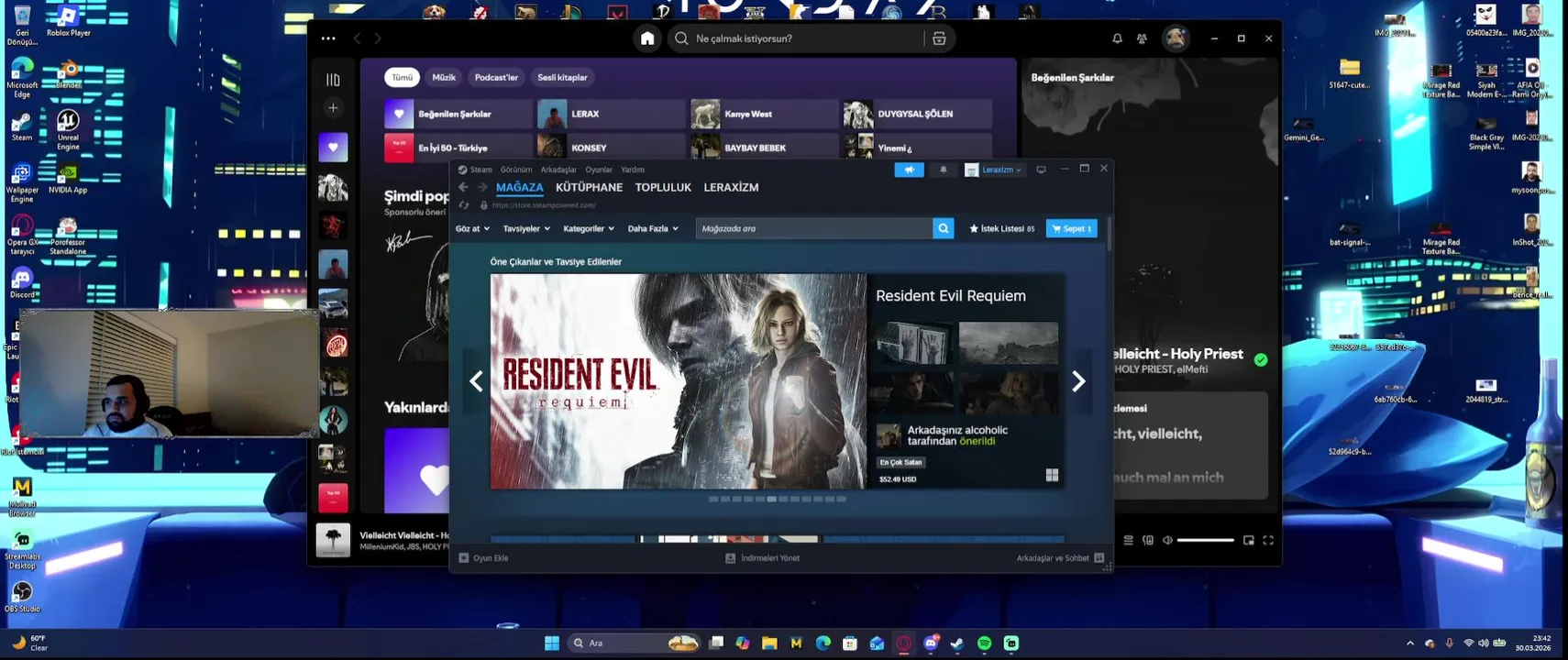Show next featured game in Steam carousel
Screen dimensions: 1568x660
[x=1078, y=381]
